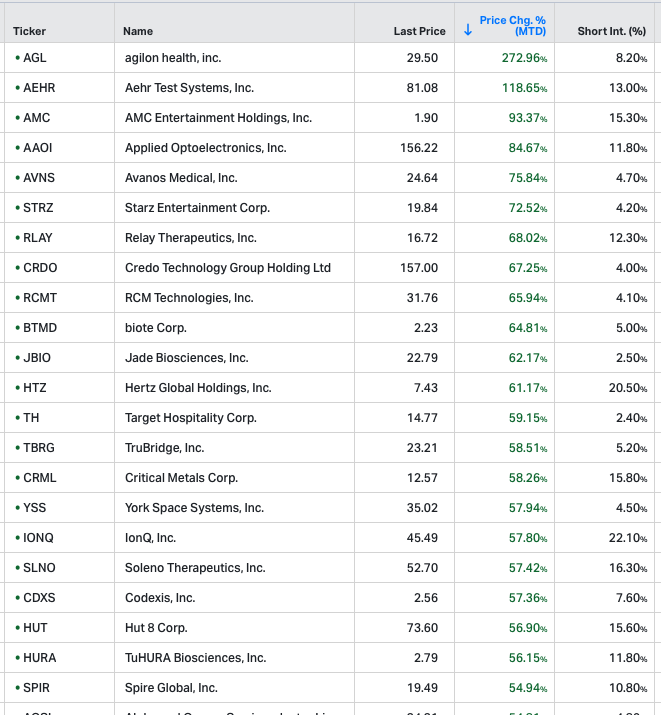Image resolution: width=661 pixels, height=715 pixels.
Task: Click the green dot beside IONQ
Action: pos(17,538)
